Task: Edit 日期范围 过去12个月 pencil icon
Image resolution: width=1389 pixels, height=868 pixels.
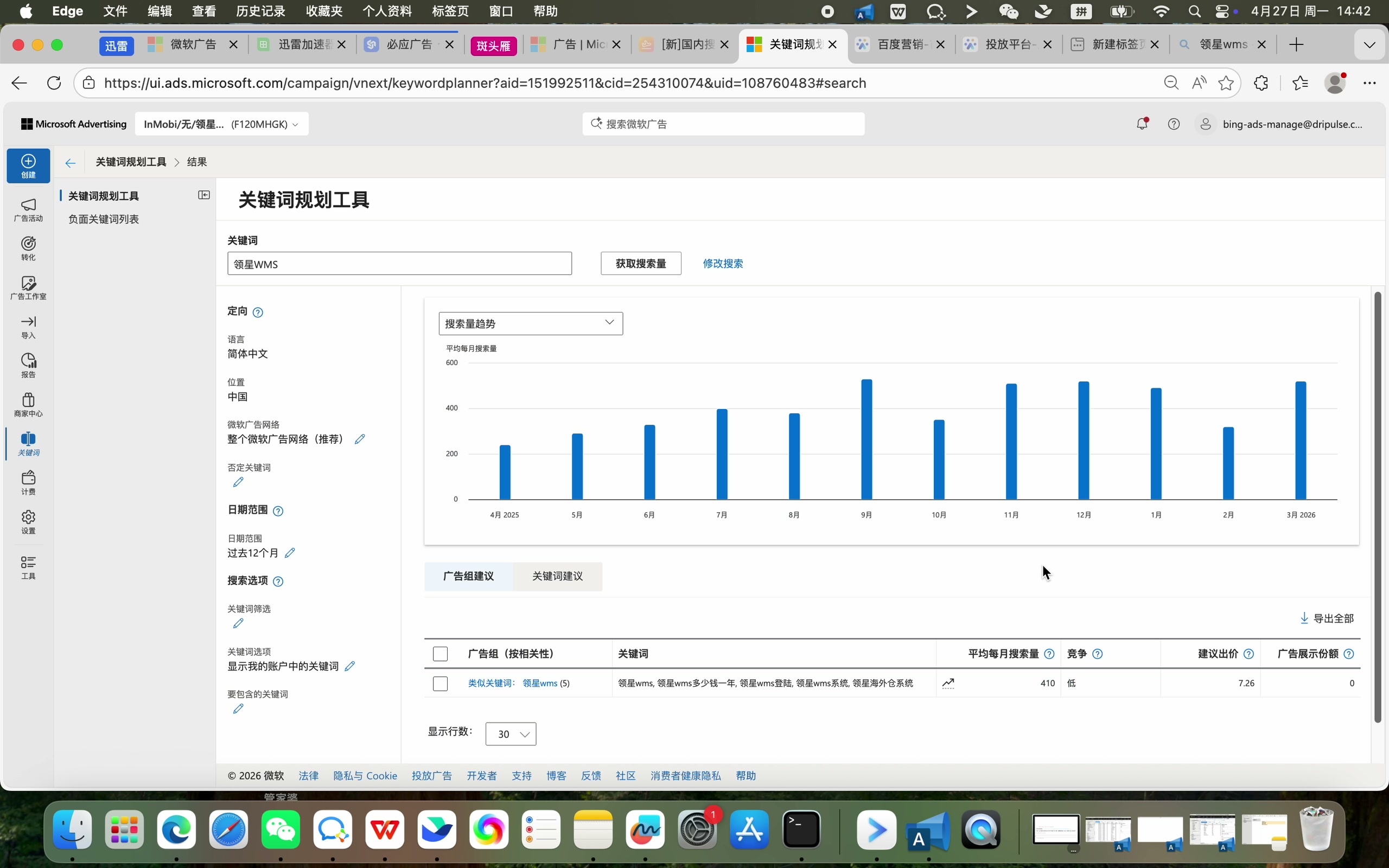Action: coord(290,553)
